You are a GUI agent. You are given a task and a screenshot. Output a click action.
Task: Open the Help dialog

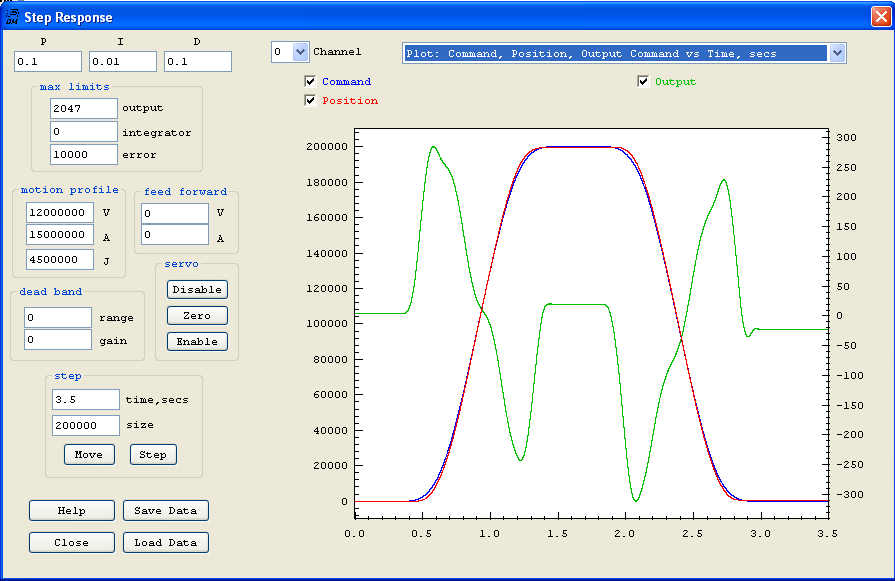pyautogui.click(x=71, y=510)
